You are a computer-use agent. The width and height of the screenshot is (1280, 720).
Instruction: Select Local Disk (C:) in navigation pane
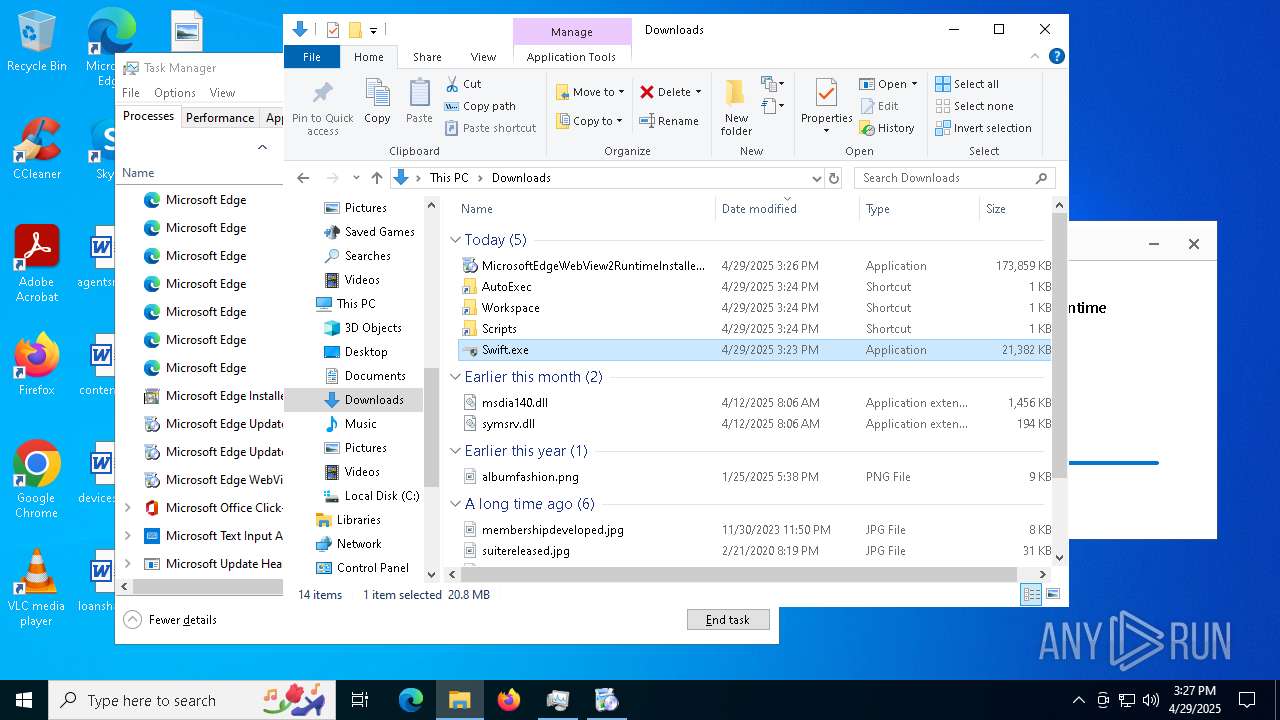click(371, 496)
